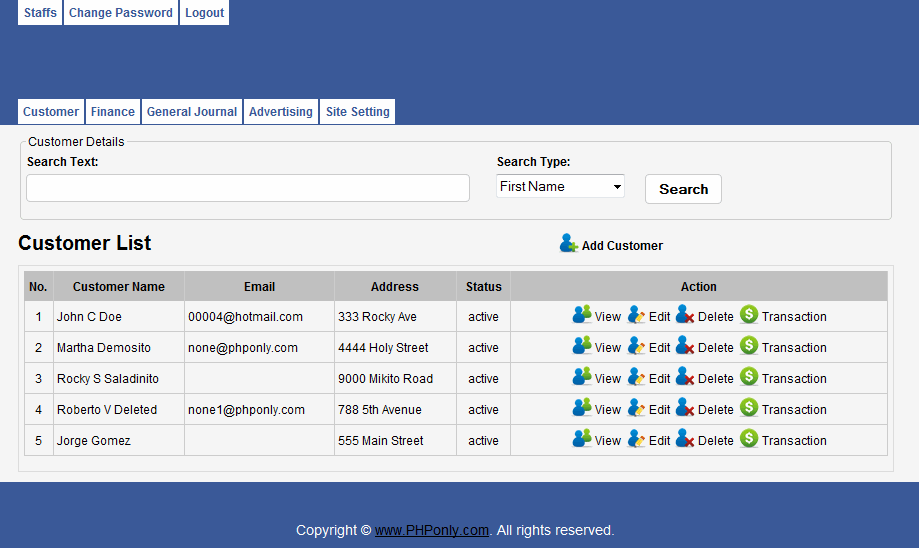This screenshot has width=919, height=548.
Task: Click the Edit icon for Rocky S Saladinito
Action: [x=636, y=377]
